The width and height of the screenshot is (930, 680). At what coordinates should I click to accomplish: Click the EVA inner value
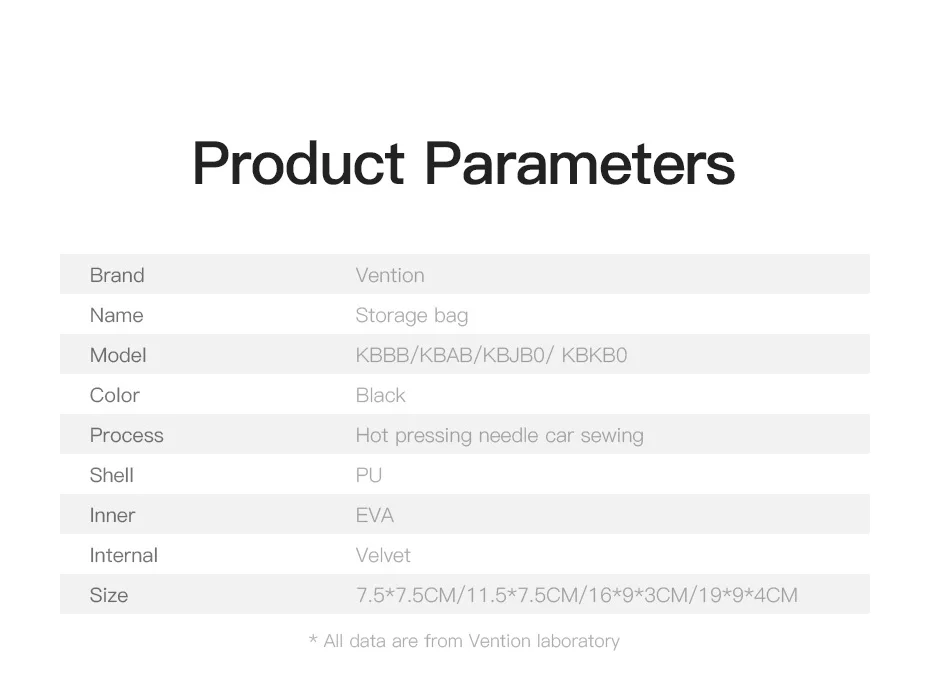tap(374, 516)
